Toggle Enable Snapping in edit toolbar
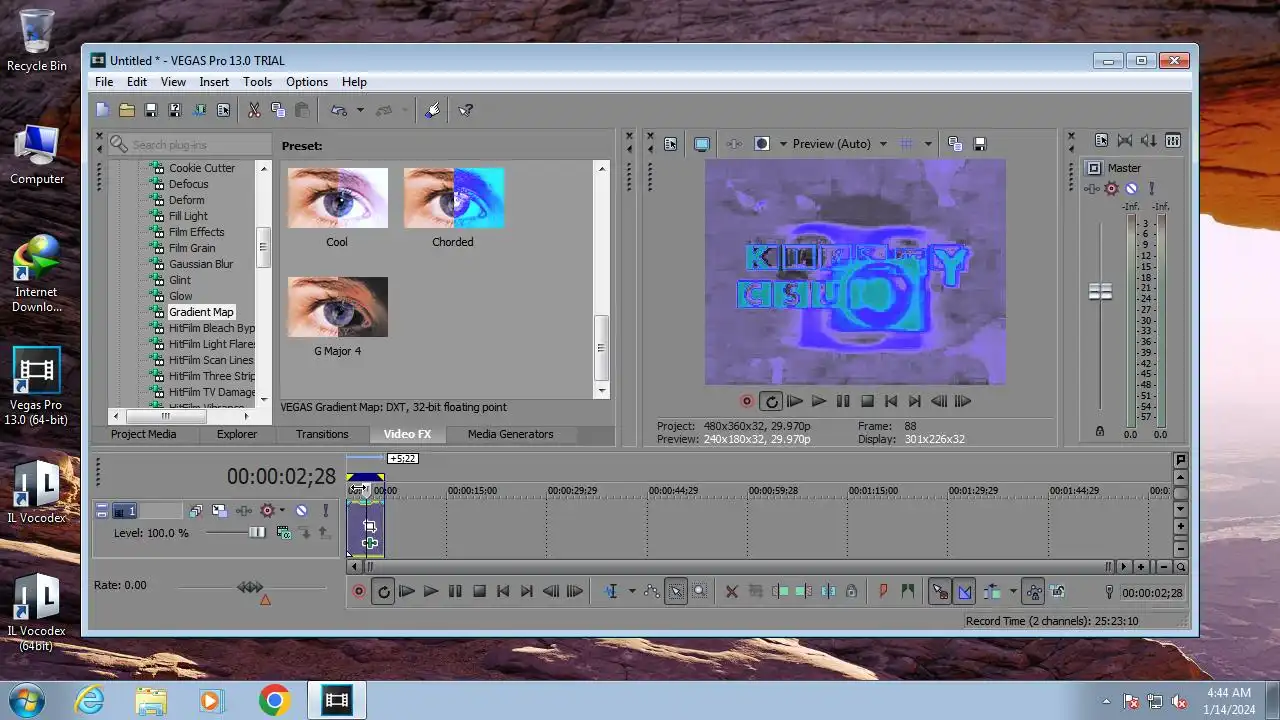The height and width of the screenshot is (720, 1280). tap(939, 592)
